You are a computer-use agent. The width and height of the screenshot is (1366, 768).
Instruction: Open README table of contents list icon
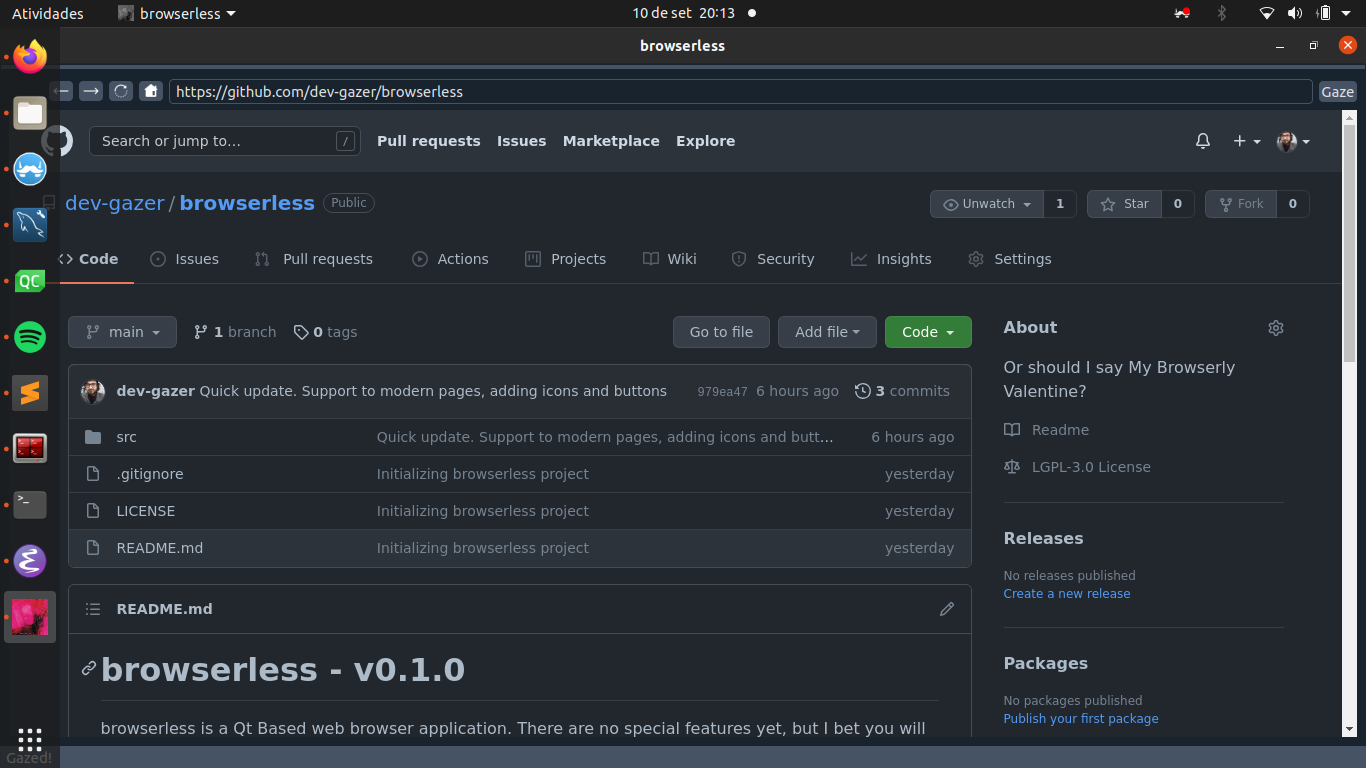click(93, 609)
